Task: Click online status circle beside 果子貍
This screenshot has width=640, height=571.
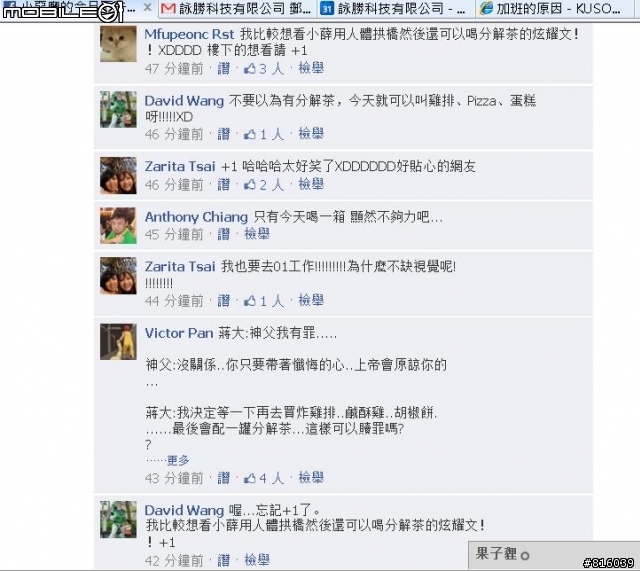Action: coord(525,555)
